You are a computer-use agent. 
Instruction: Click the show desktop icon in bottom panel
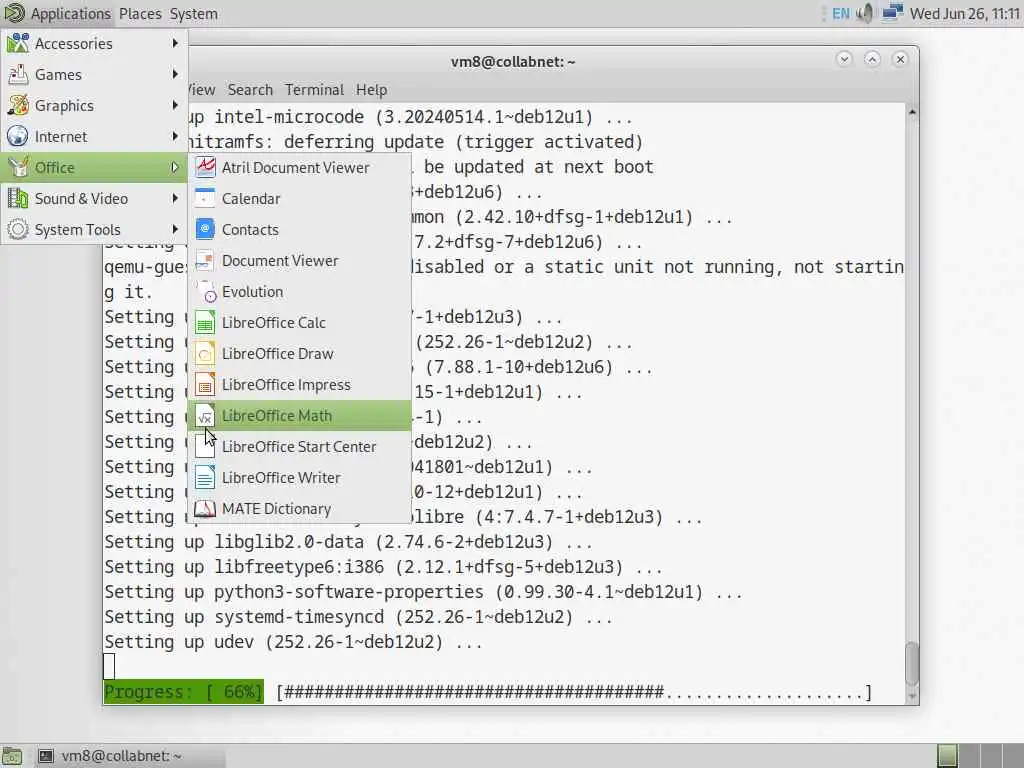tap(12, 756)
